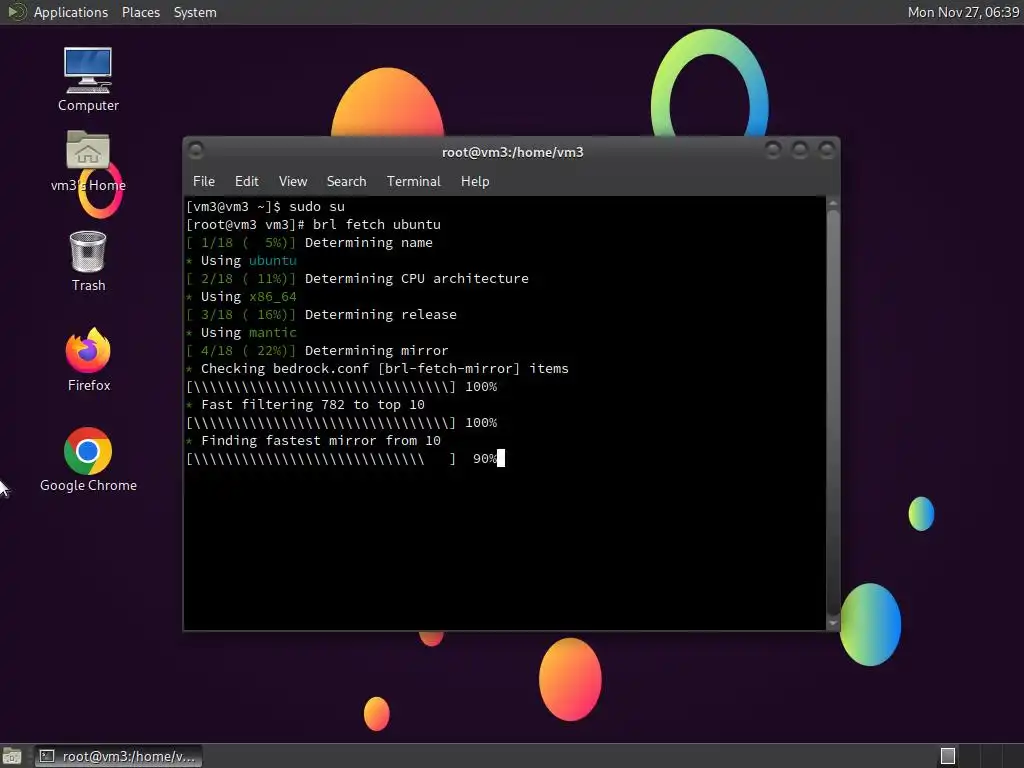Open the terminal File menu
Screen dimensions: 1024x768
(x=204, y=182)
